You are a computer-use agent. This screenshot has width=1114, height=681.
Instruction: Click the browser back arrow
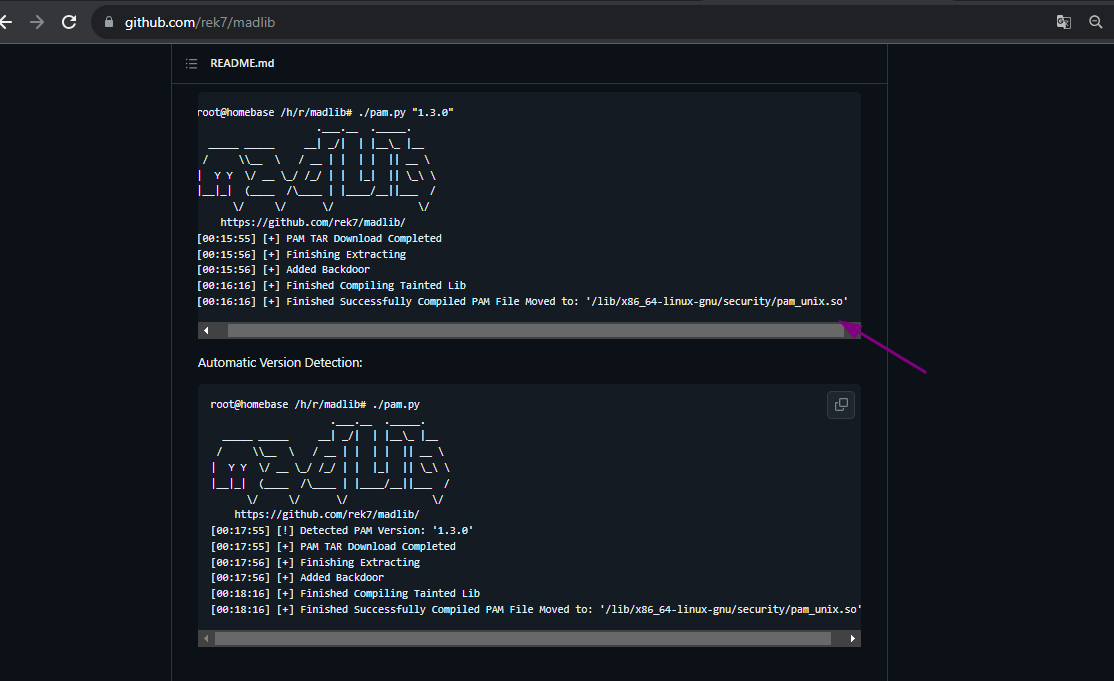[6, 22]
